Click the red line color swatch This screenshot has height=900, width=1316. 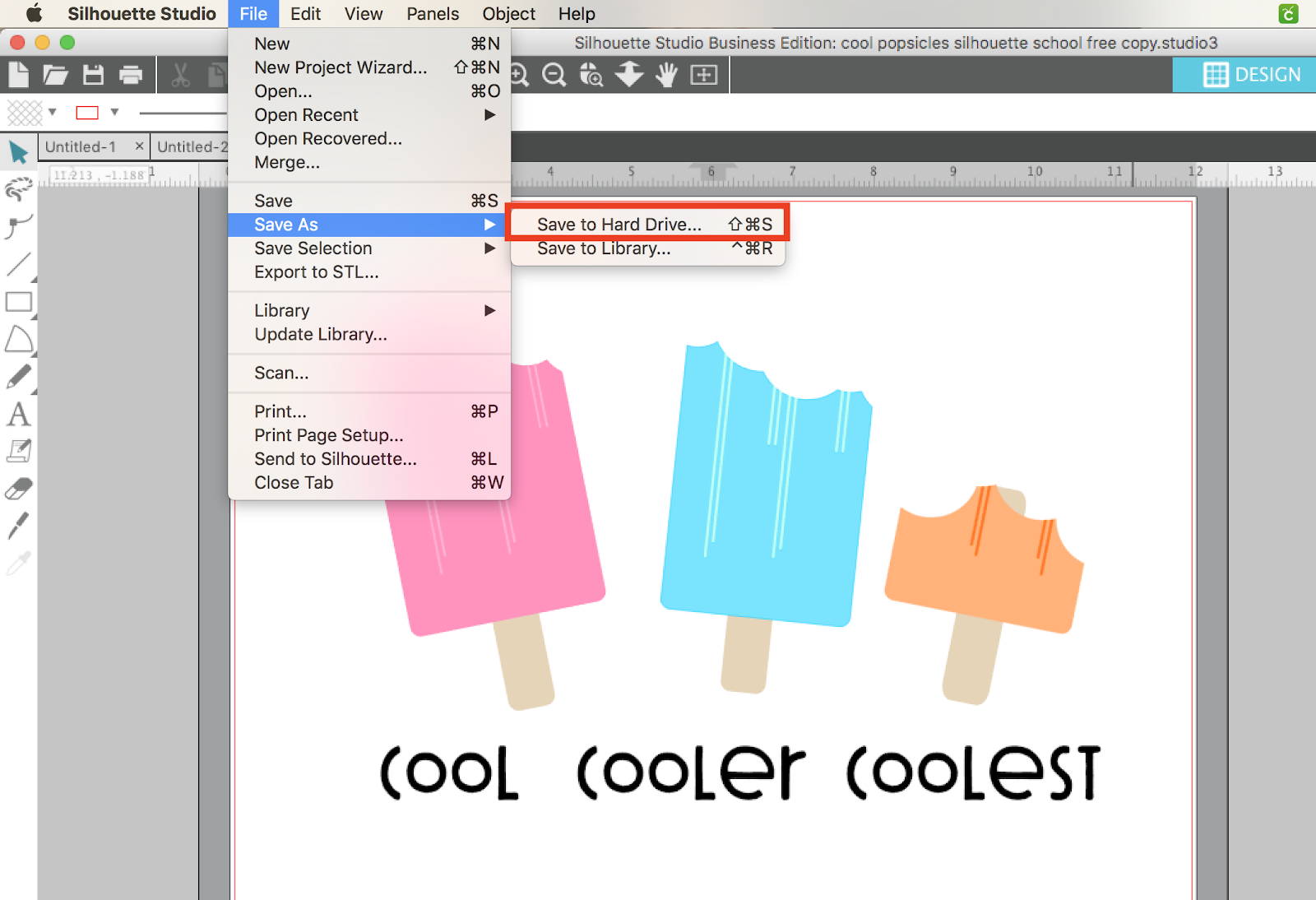click(x=87, y=113)
